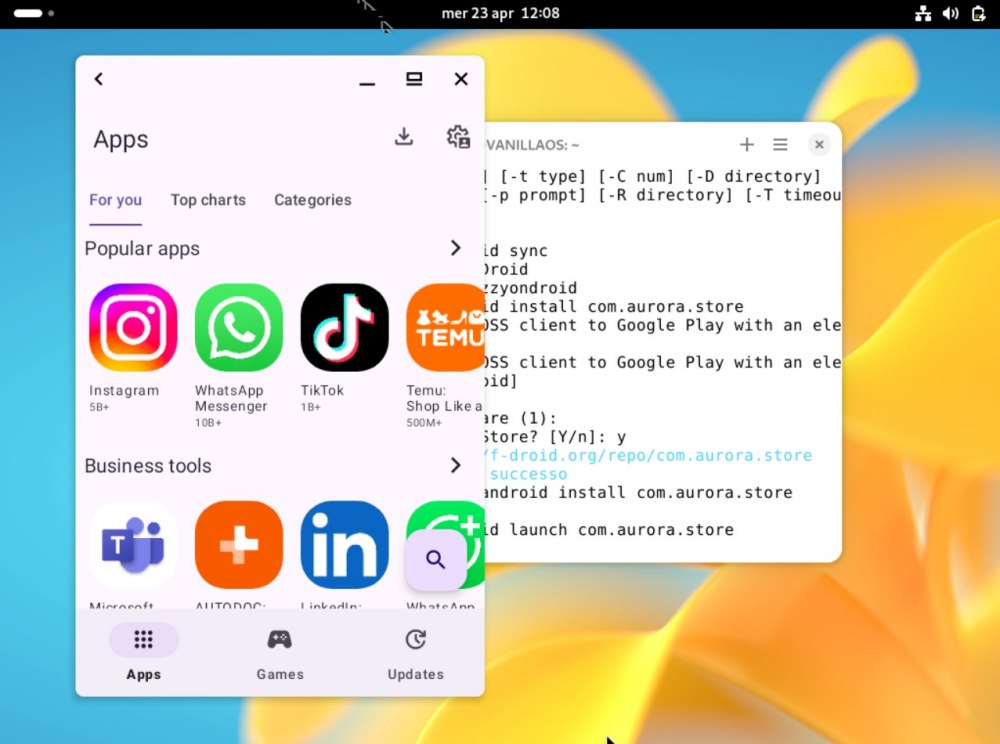Image resolution: width=1000 pixels, height=744 pixels.
Task: Maximize the Aurora Store window
Action: [414, 79]
